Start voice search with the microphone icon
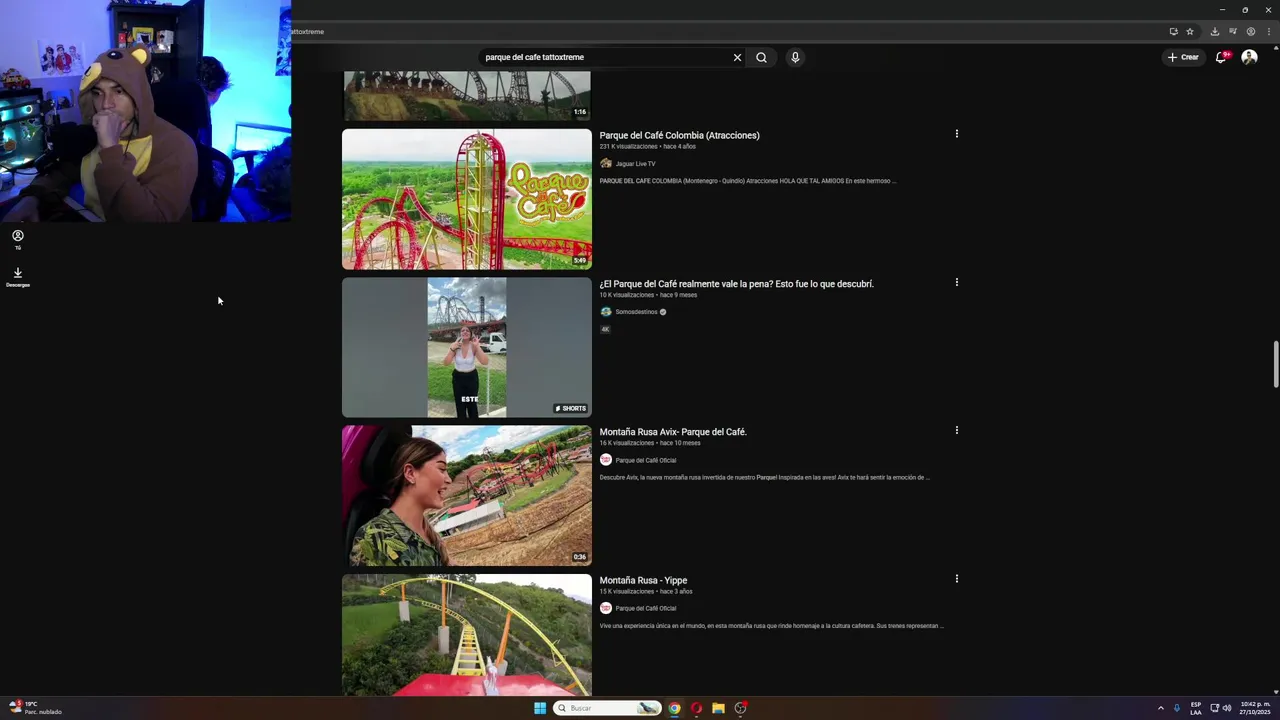This screenshot has height=720, width=1280. (x=795, y=57)
